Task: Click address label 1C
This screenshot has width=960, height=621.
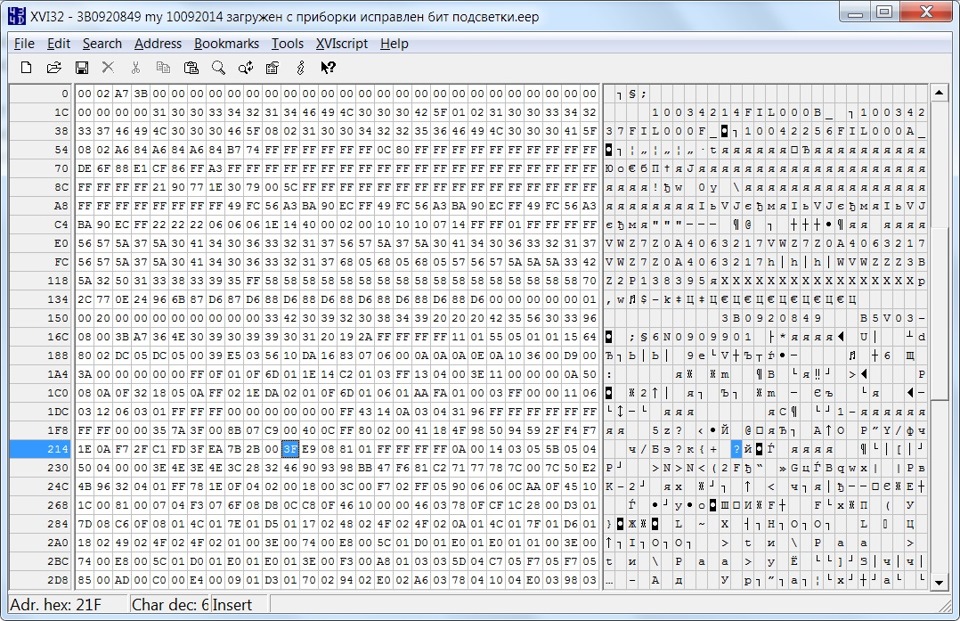Action: pos(40,113)
